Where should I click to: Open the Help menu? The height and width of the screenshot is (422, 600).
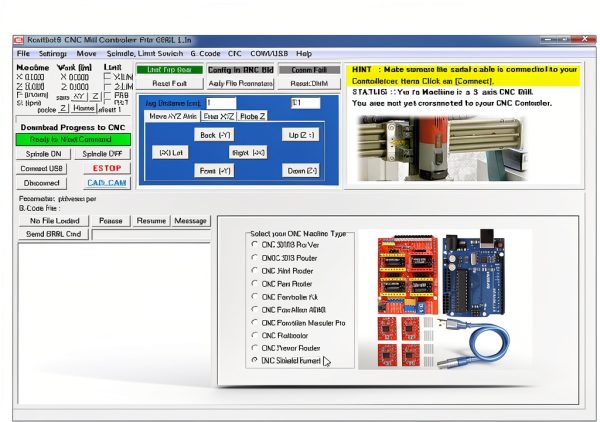click(x=304, y=54)
